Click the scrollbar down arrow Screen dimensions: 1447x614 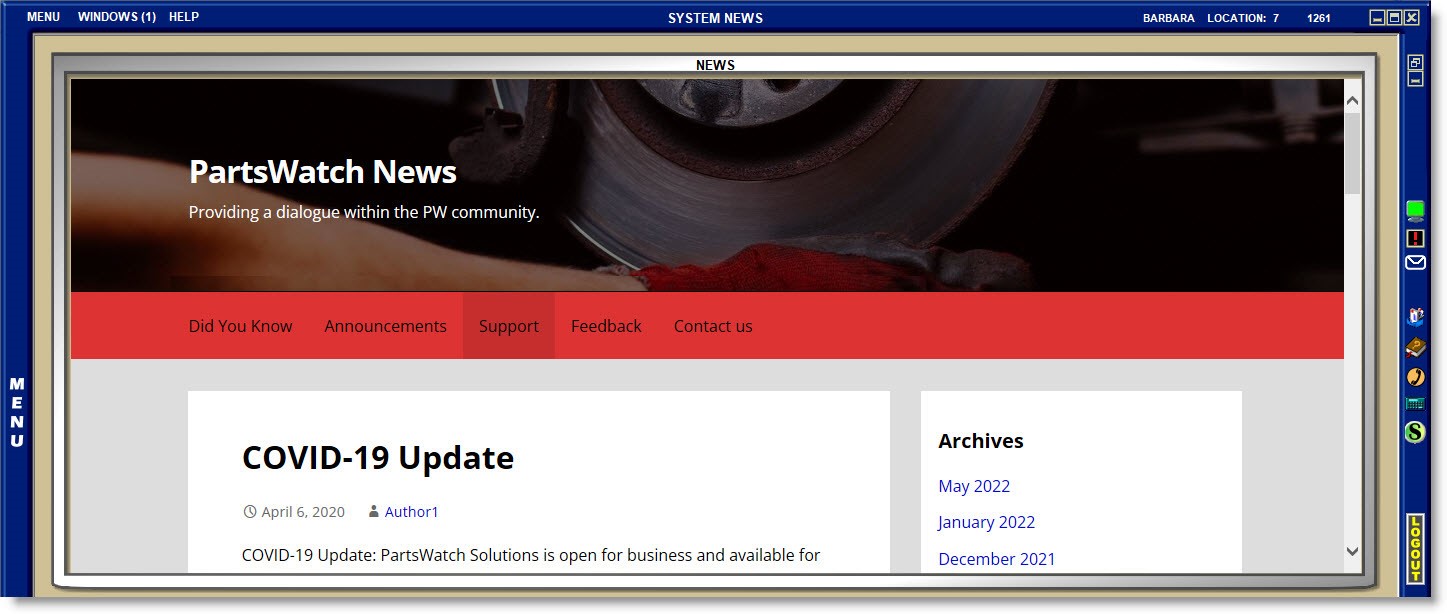coord(1352,551)
